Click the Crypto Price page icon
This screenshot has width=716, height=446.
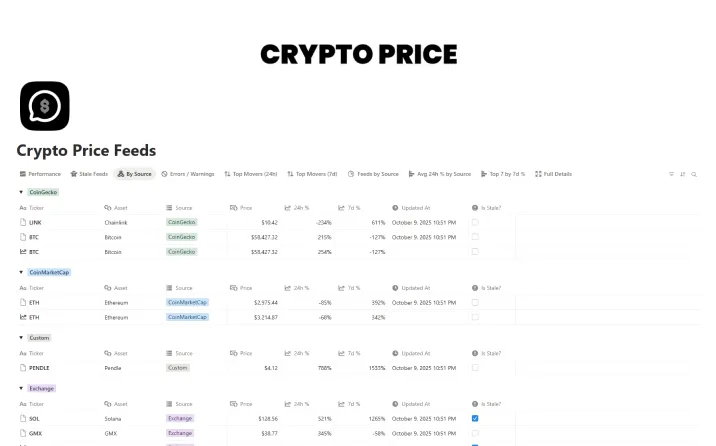click(x=45, y=106)
